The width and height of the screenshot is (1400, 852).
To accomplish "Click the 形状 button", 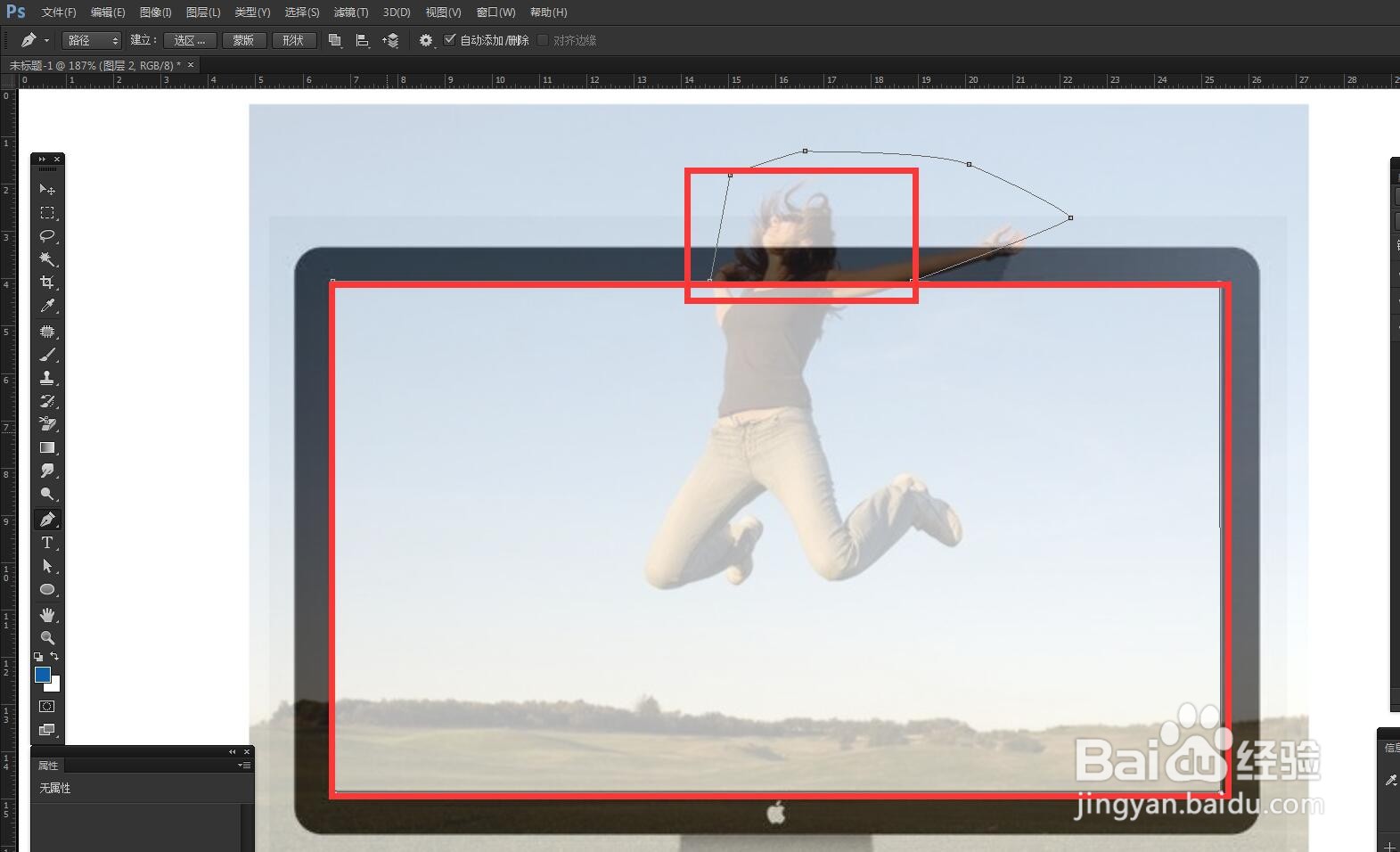I will click(294, 40).
